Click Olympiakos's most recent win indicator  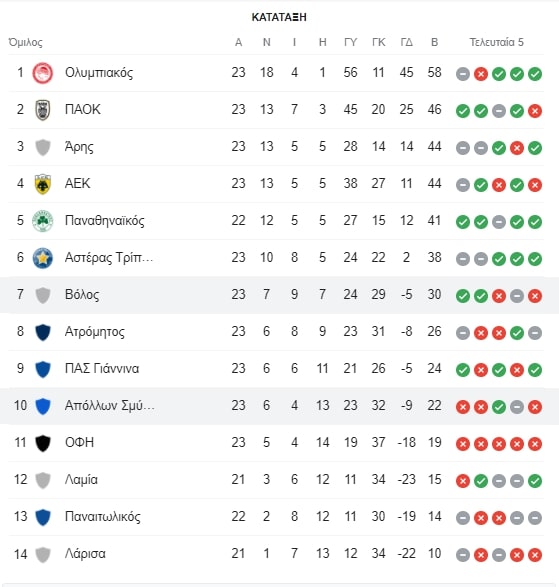pyautogui.click(x=535, y=74)
